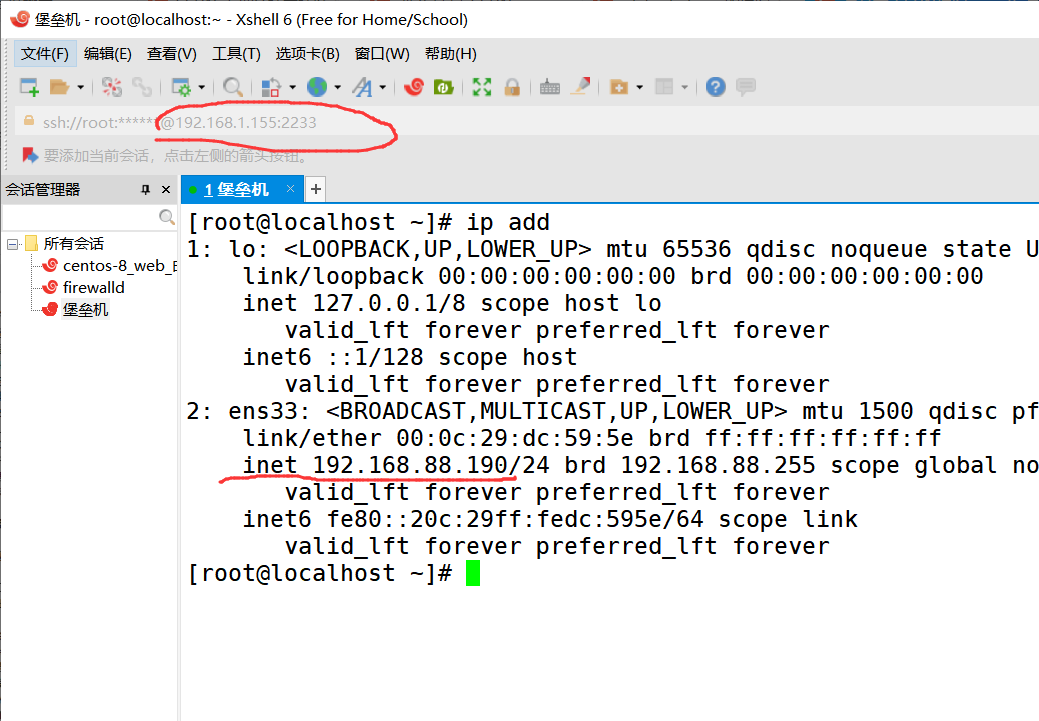Open the 编辑(E) menu
The image size is (1039, 721).
(108, 54)
